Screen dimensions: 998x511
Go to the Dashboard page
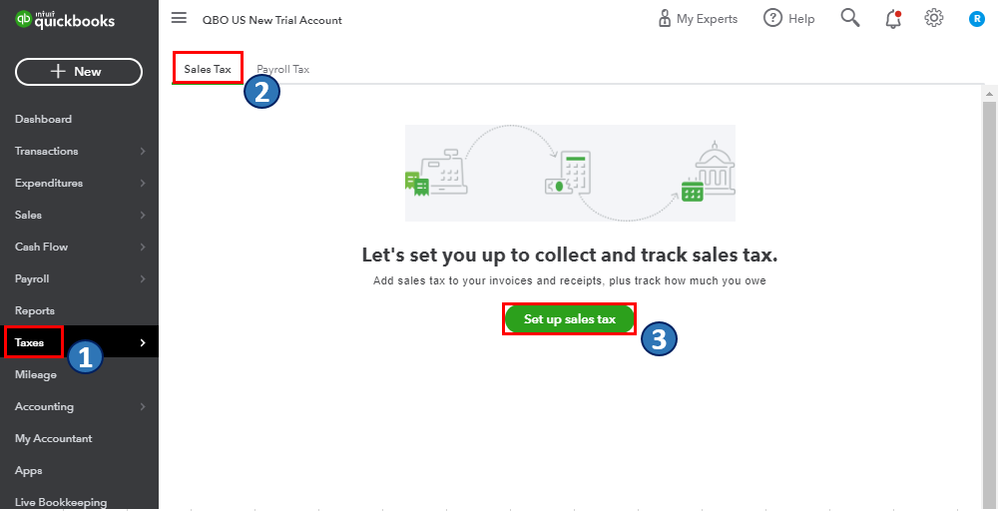click(43, 119)
